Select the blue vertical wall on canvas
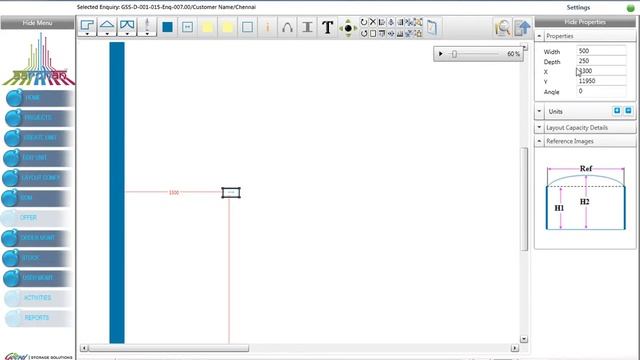Viewport: 640px width, 360px height. point(117,193)
